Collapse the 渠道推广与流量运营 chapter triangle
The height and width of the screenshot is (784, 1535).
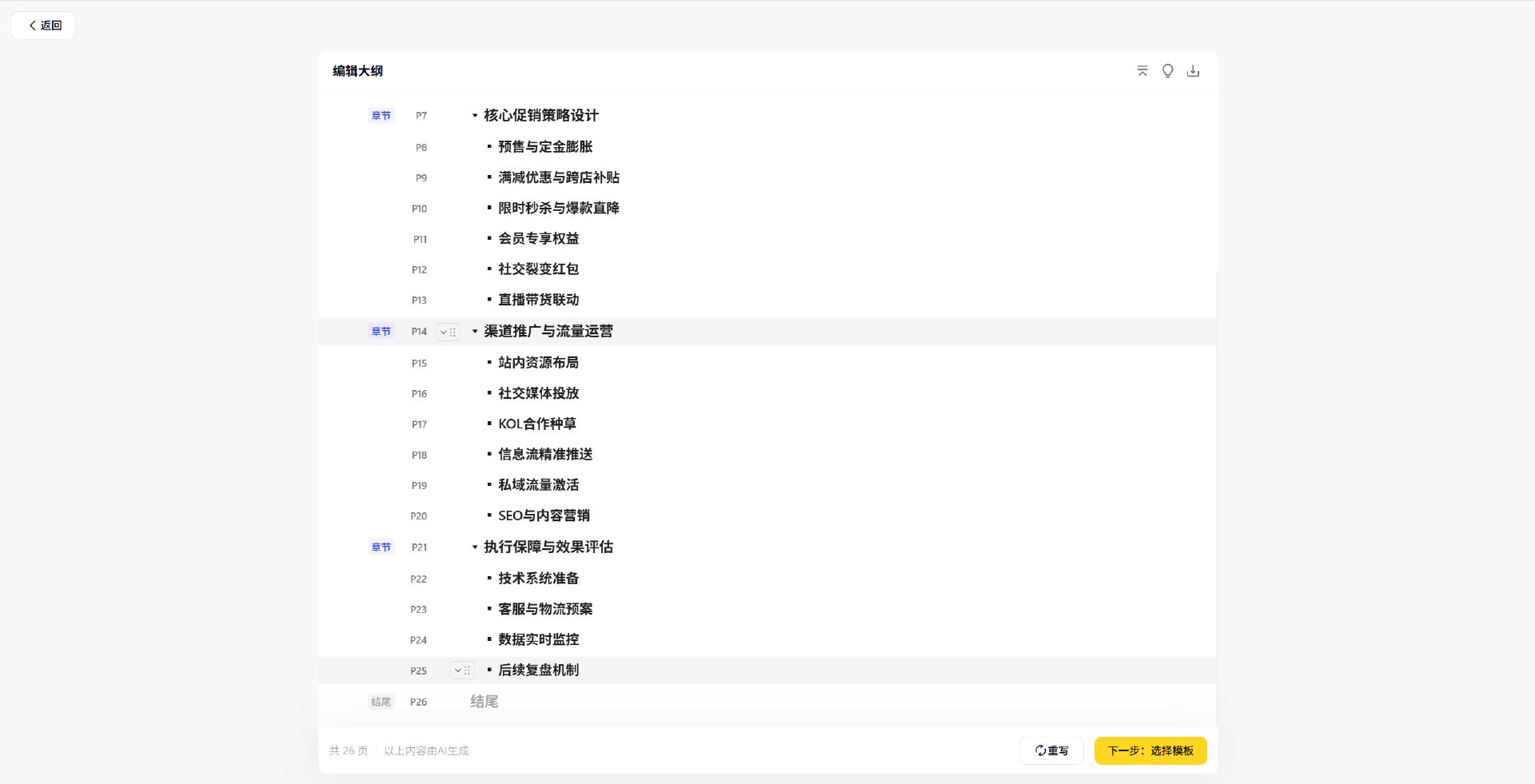pyautogui.click(x=474, y=331)
